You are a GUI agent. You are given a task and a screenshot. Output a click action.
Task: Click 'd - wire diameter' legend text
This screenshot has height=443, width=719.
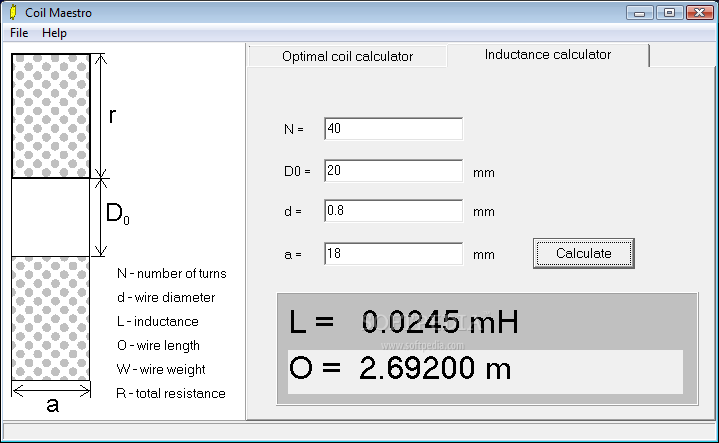pyautogui.click(x=166, y=298)
